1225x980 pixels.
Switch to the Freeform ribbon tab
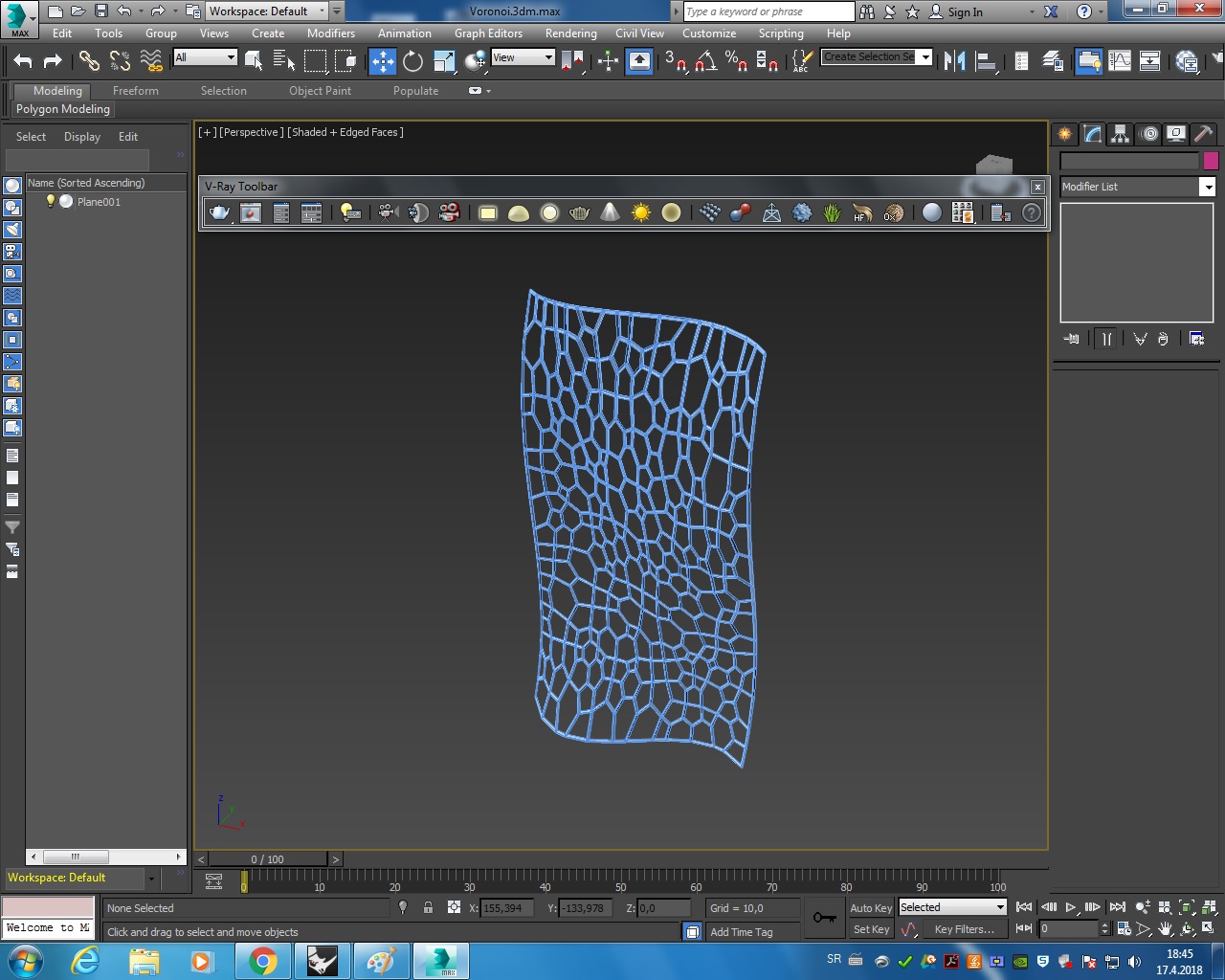pyautogui.click(x=136, y=91)
